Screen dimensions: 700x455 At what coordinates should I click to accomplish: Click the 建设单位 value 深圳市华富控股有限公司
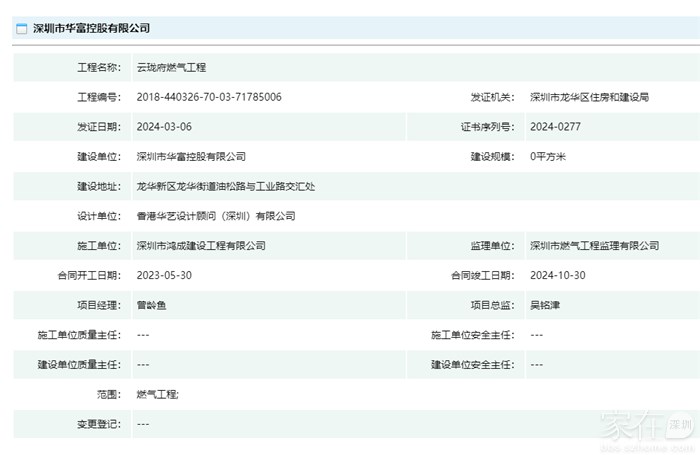(x=190, y=157)
